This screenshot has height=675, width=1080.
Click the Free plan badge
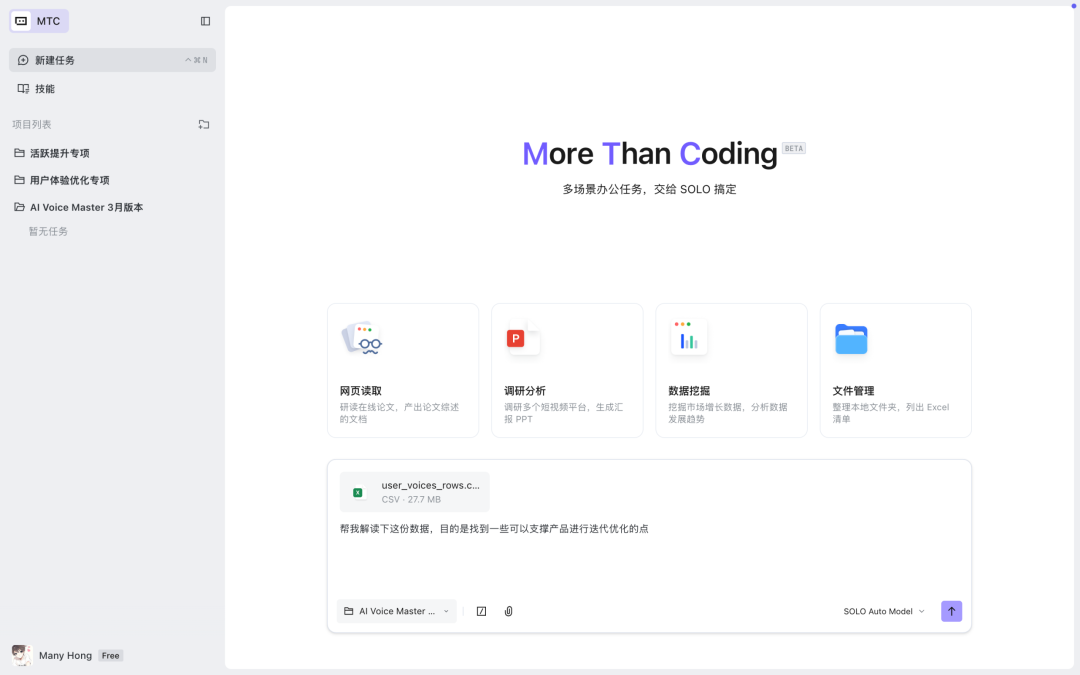(110, 655)
